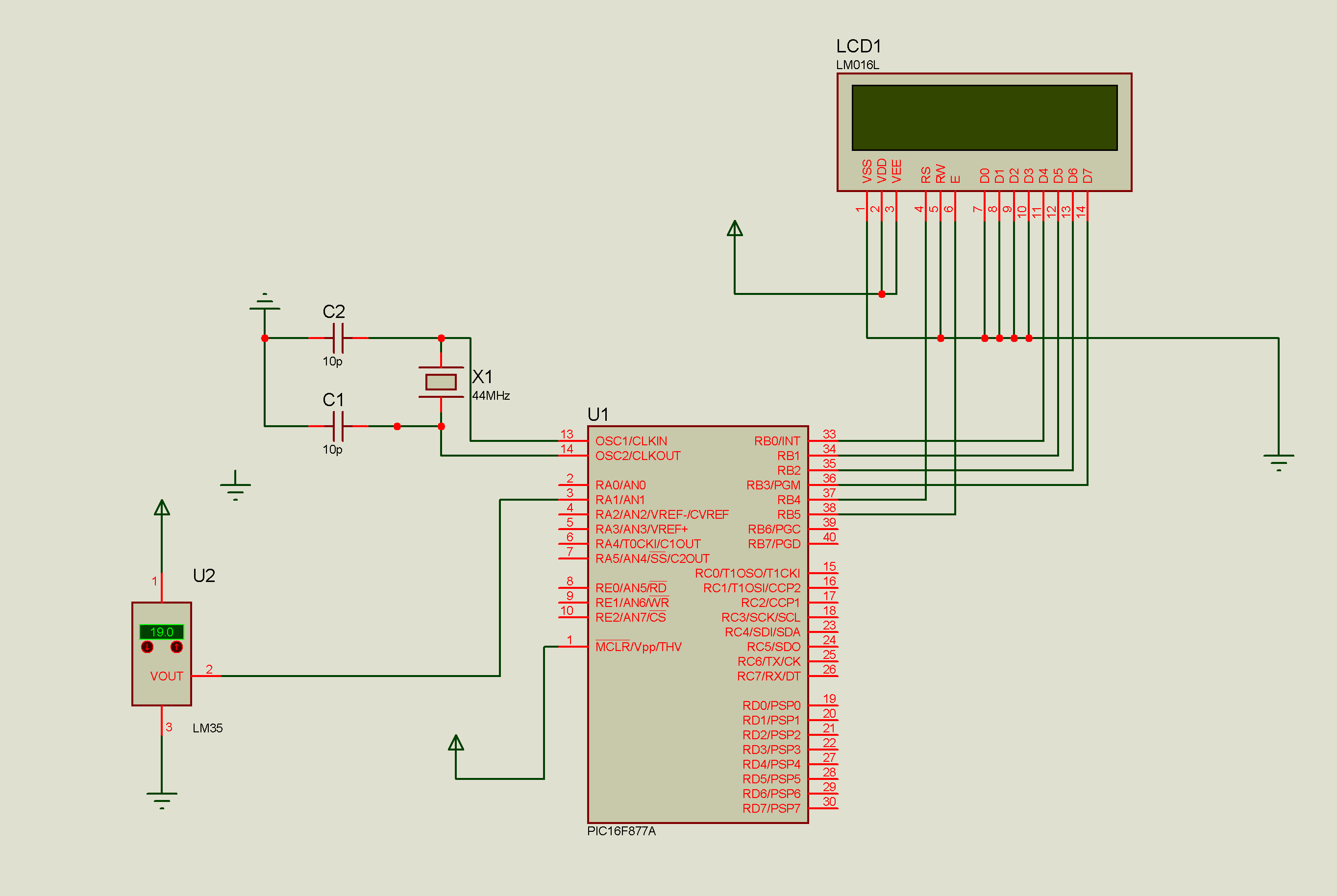Click the MCLR/Vpp/THV pin label

click(x=639, y=647)
